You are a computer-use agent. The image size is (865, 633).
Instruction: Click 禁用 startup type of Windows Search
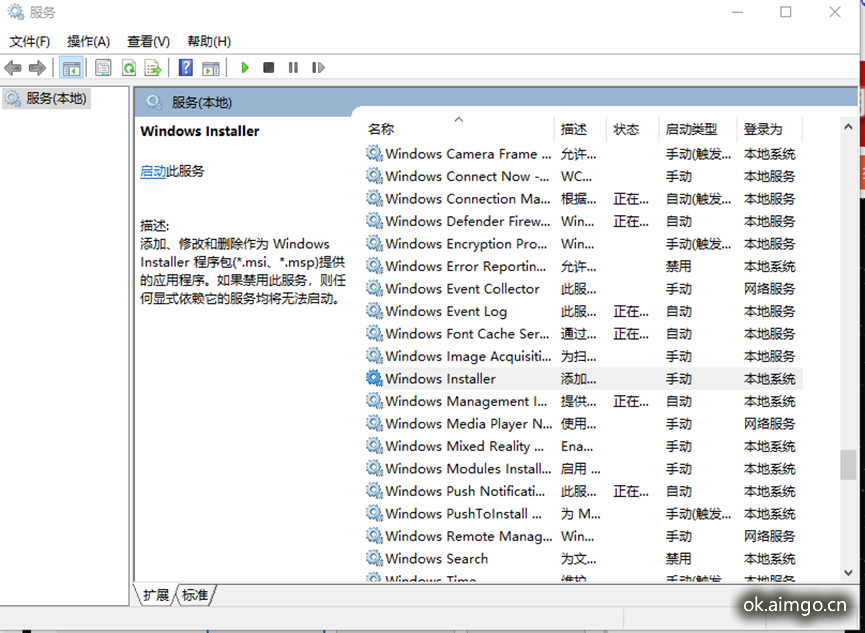coord(678,558)
